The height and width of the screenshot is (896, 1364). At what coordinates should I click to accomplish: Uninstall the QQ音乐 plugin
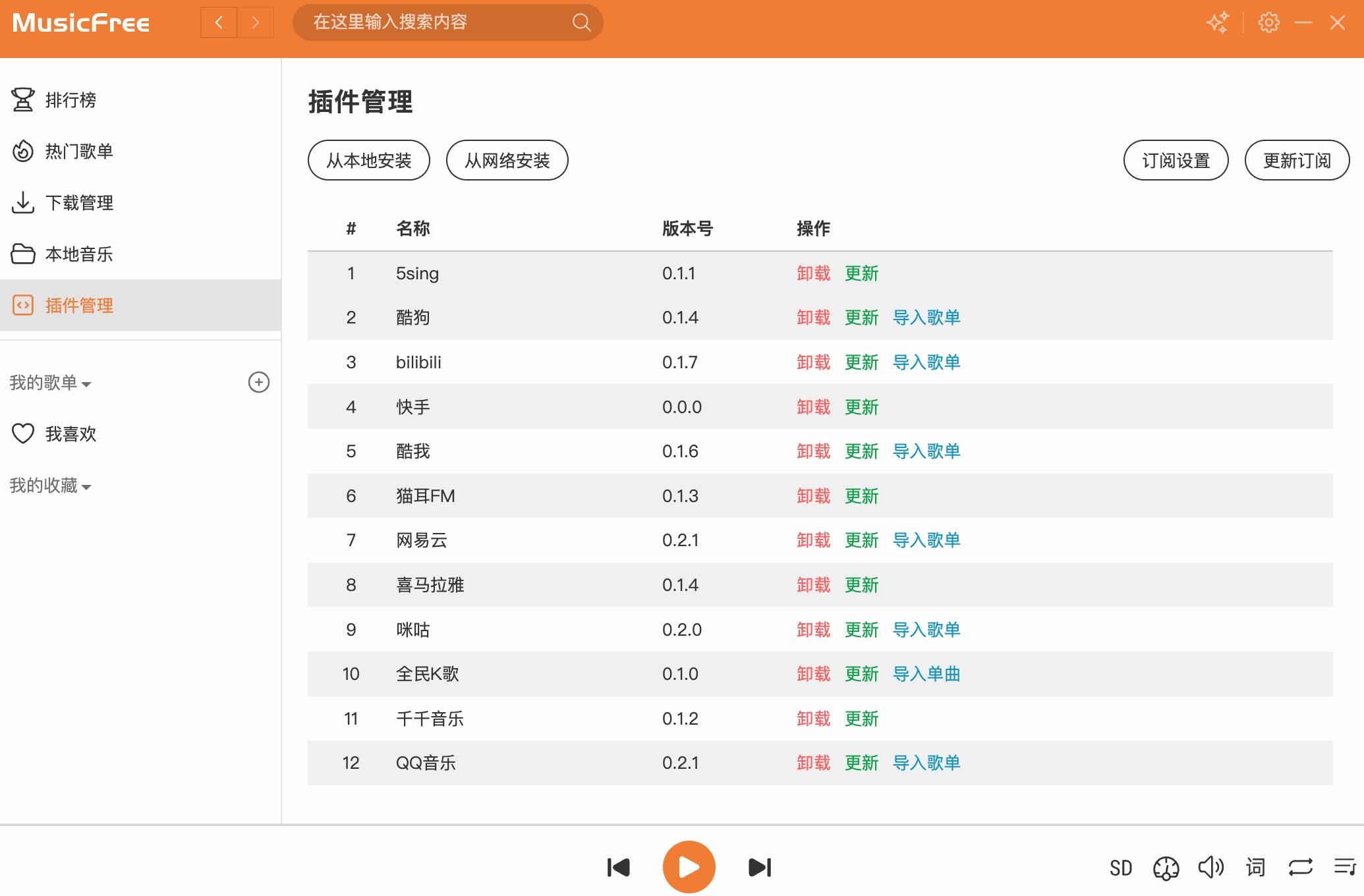[814, 763]
